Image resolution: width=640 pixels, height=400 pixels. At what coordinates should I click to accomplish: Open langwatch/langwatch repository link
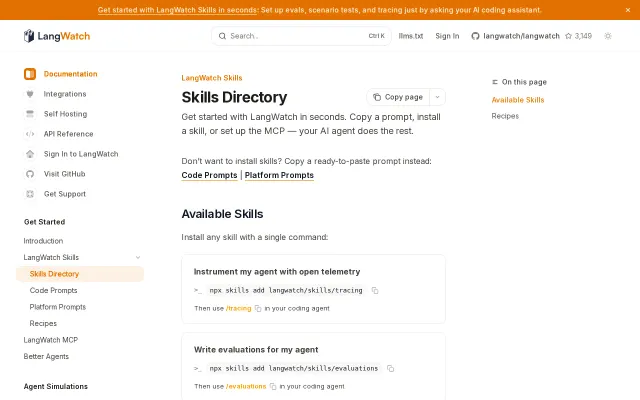[521, 36]
